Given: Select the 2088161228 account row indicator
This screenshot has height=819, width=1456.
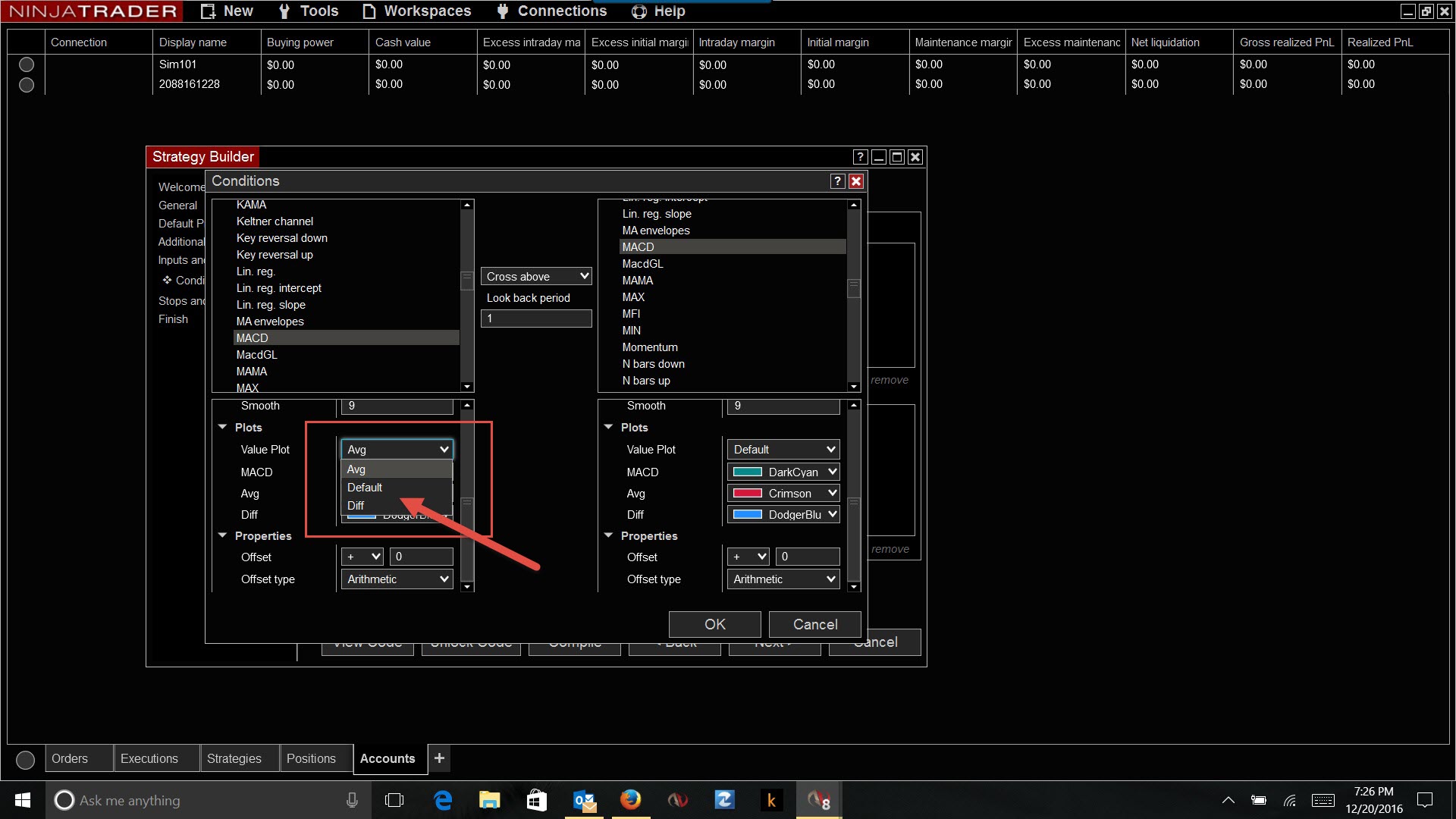Looking at the screenshot, I should 27,85.
